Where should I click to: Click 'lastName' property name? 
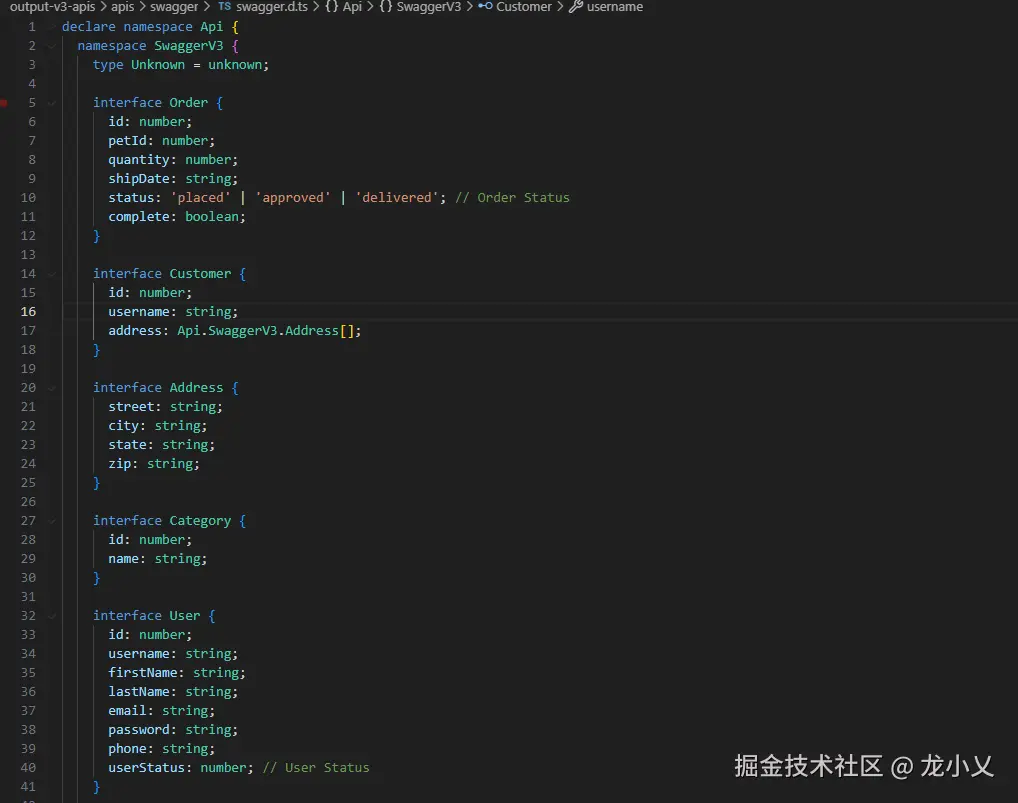(x=139, y=691)
